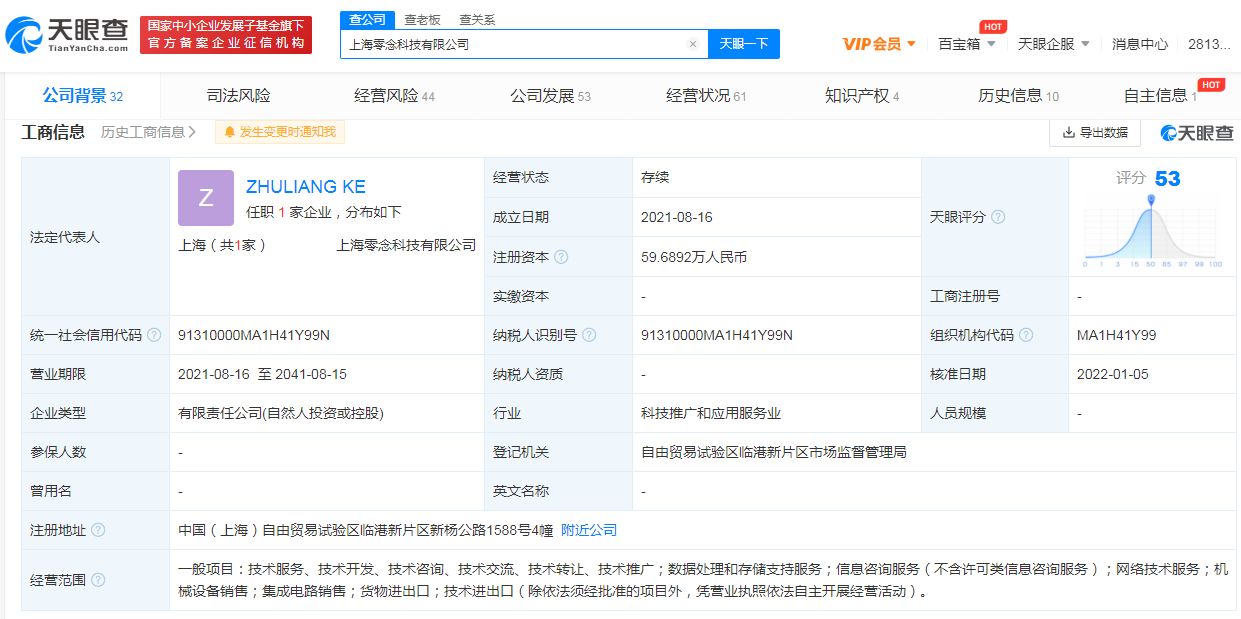This screenshot has width=1241, height=619.
Task: Click the help icon next to 统一社会信用代码
Action: pyautogui.click(x=154, y=335)
